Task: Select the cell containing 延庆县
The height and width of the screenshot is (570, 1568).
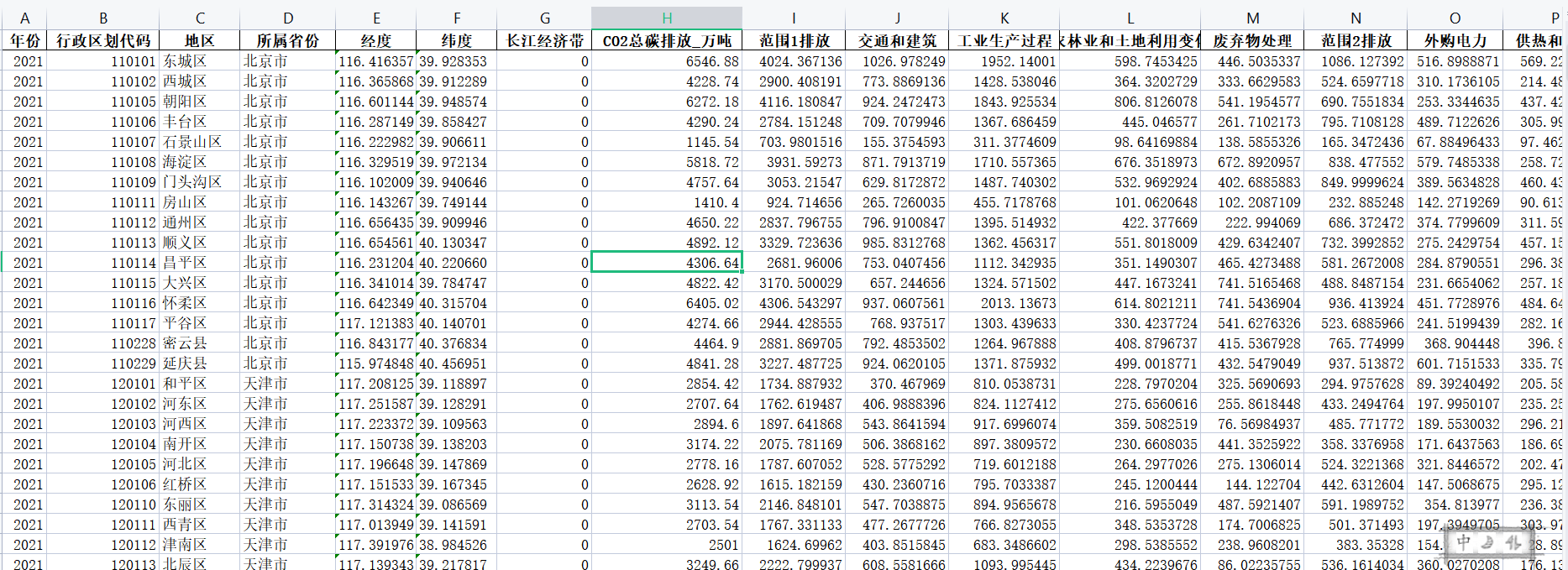Action: (x=200, y=363)
